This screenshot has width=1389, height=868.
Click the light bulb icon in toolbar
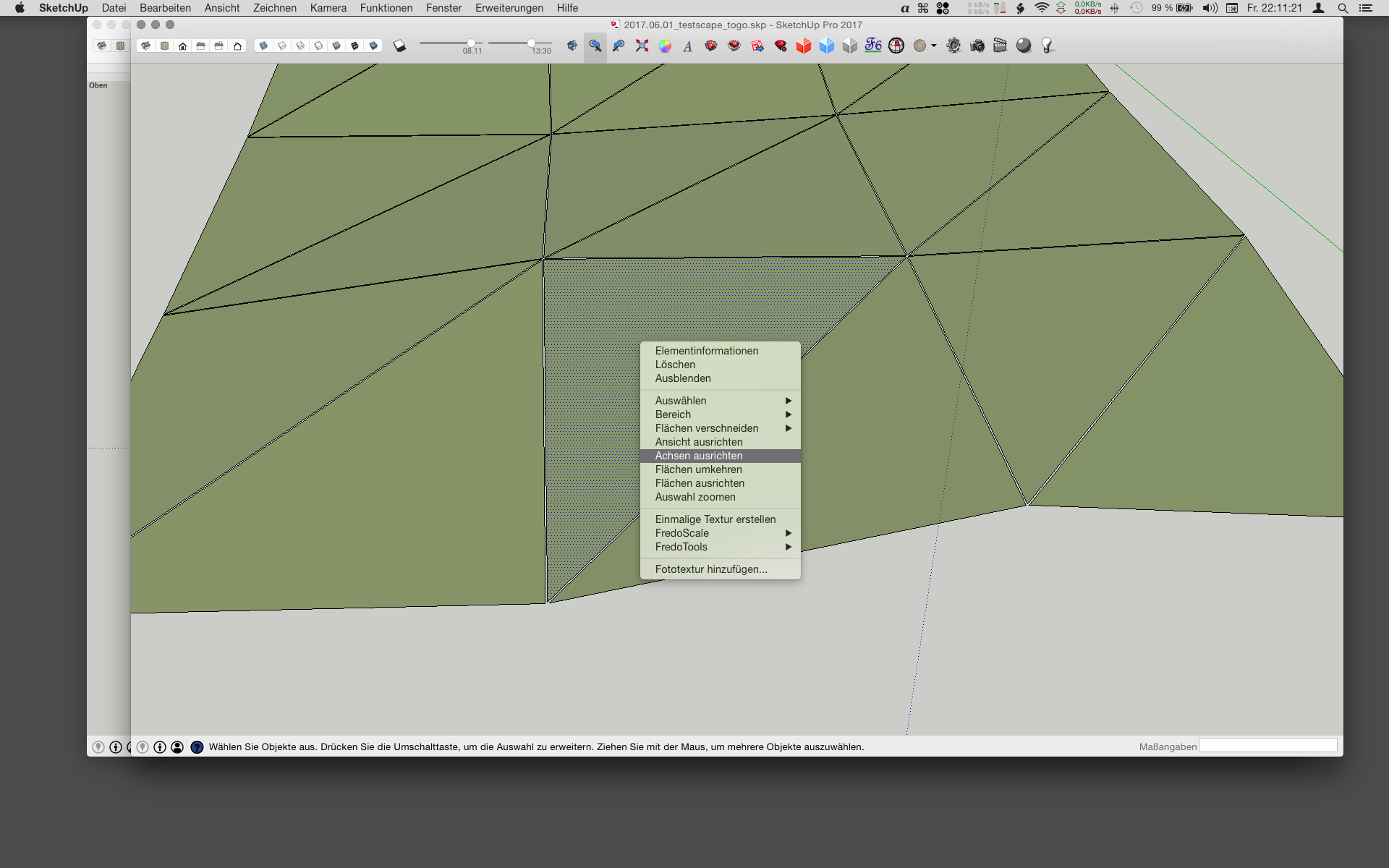click(1047, 46)
